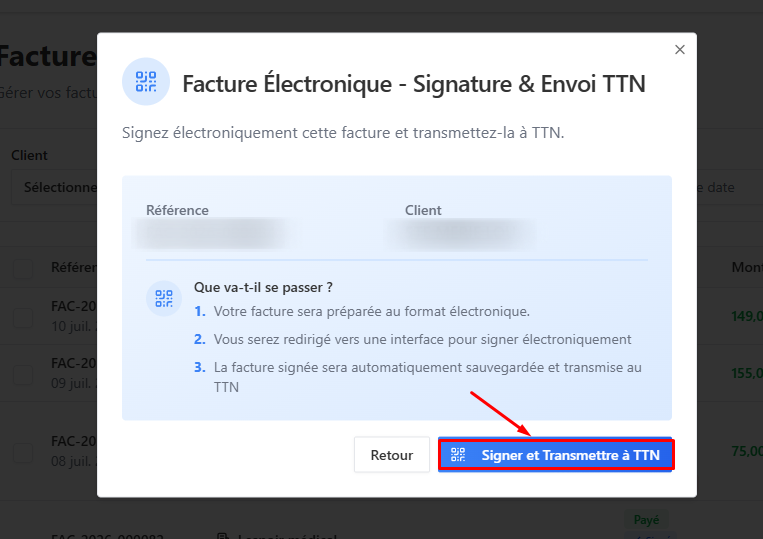Close the Facture Électronique dialog with X
The height and width of the screenshot is (539, 763).
(x=680, y=50)
